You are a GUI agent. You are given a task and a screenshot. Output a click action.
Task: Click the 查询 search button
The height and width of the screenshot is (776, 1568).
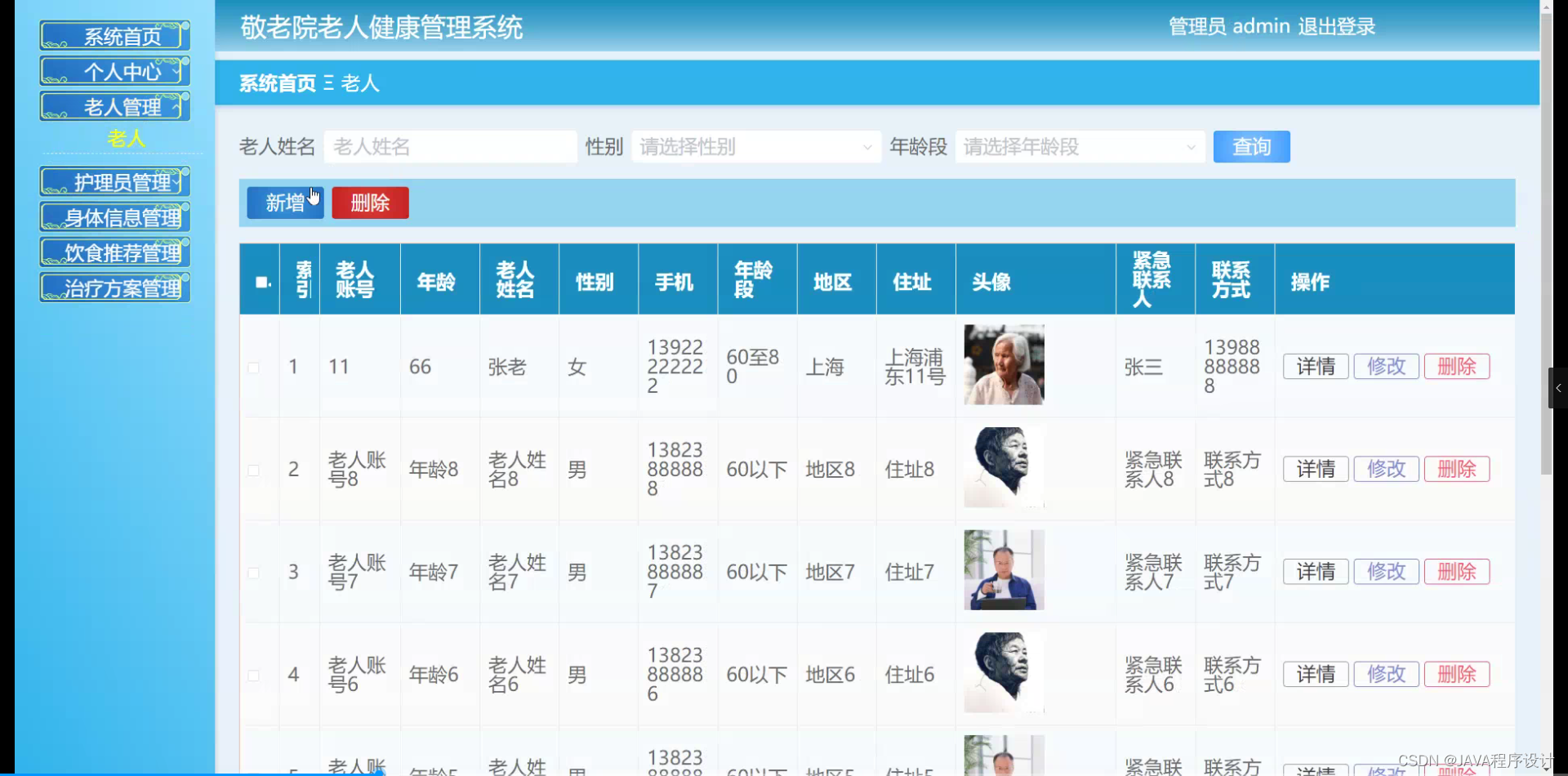[1251, 147]
